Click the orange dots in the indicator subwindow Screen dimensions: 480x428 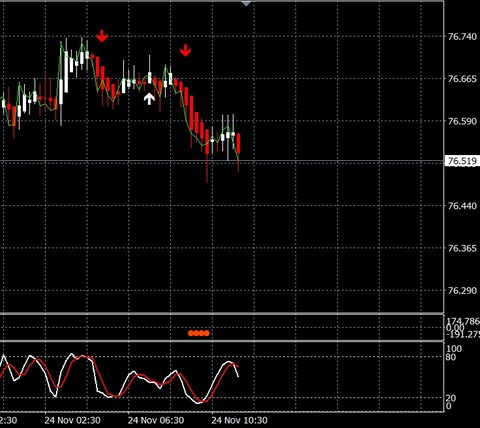coord(199,333)
